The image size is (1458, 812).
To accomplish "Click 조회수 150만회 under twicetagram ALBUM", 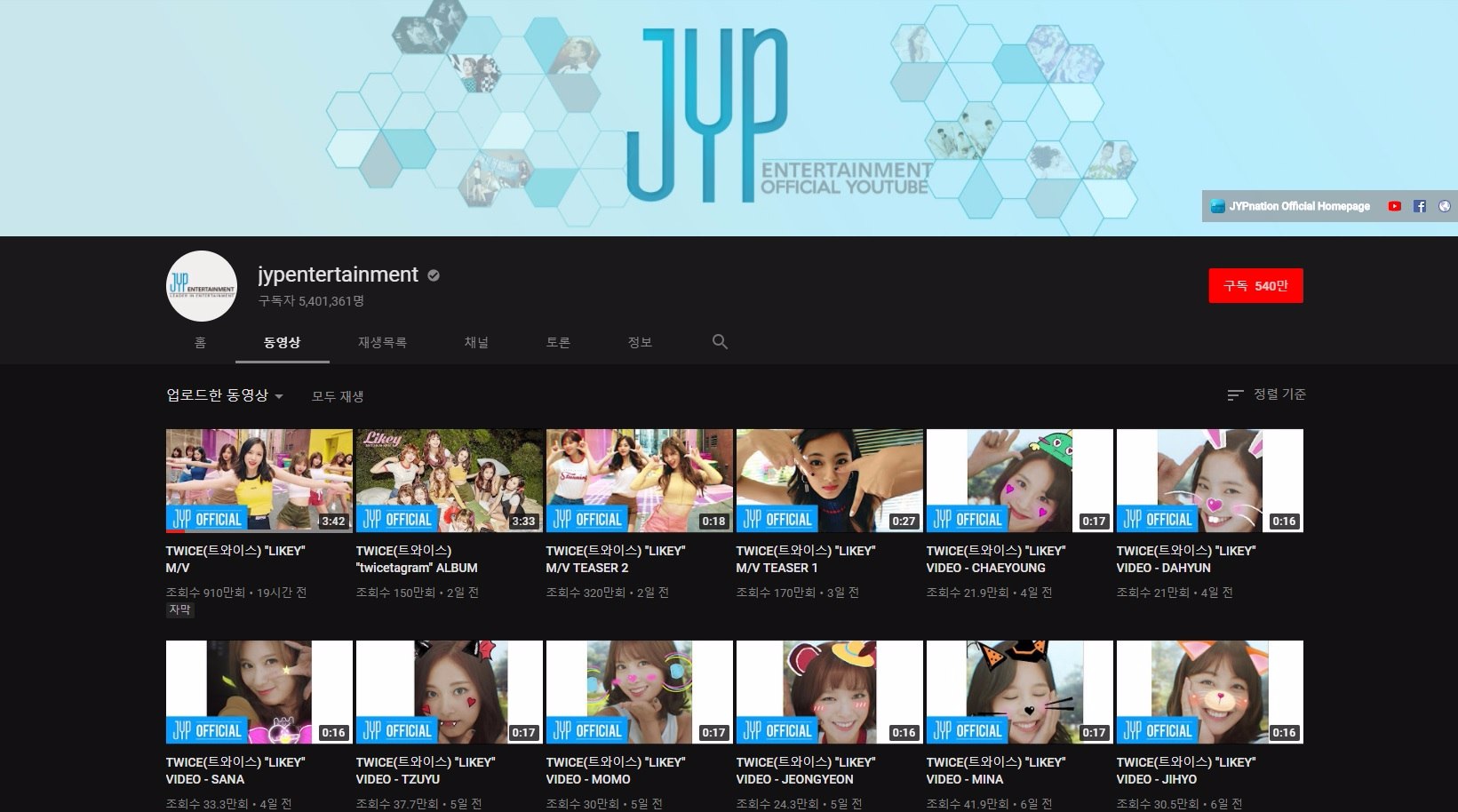I will (x=395, y=593).
